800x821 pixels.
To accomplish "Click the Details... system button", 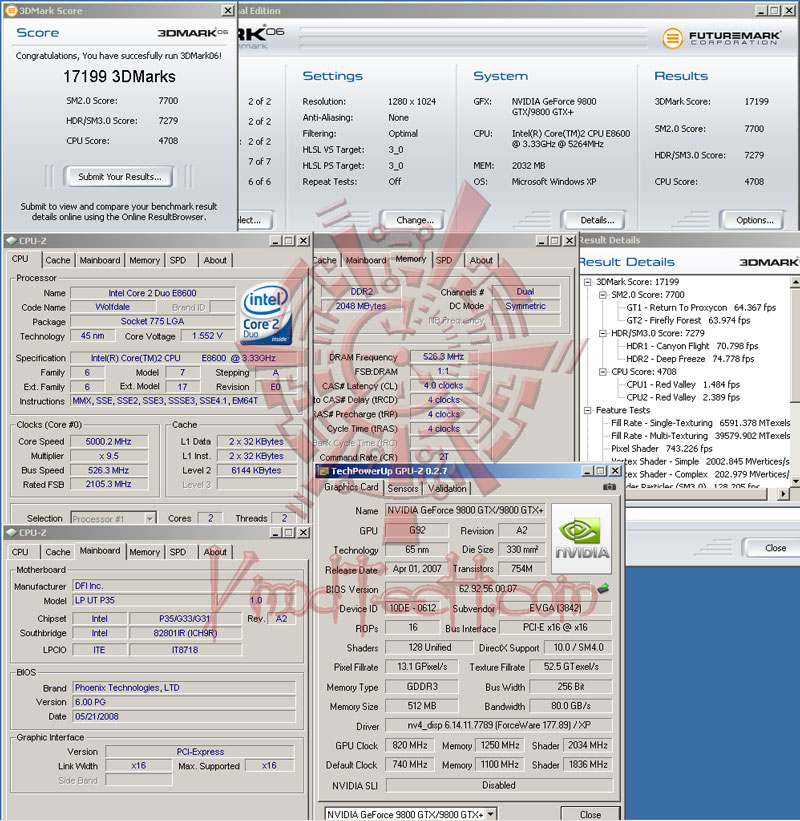I will (597, 220).
